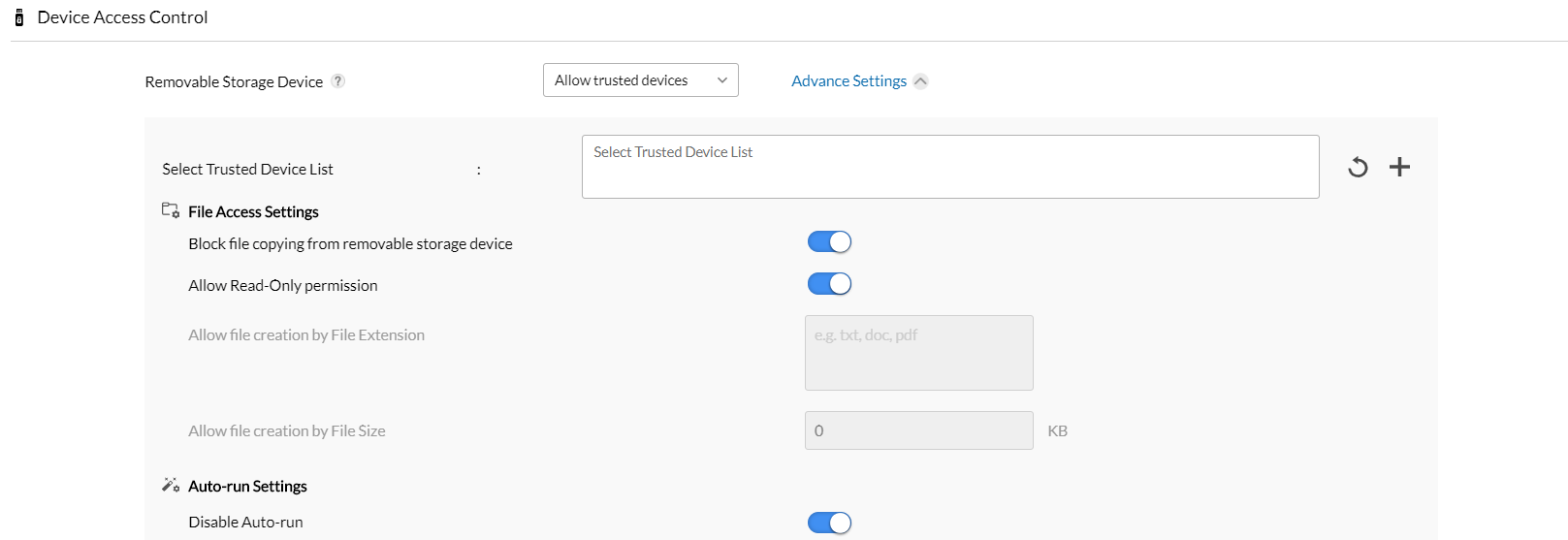
Task: Click the Auto-run Settings section title
Action: point(247,486)
